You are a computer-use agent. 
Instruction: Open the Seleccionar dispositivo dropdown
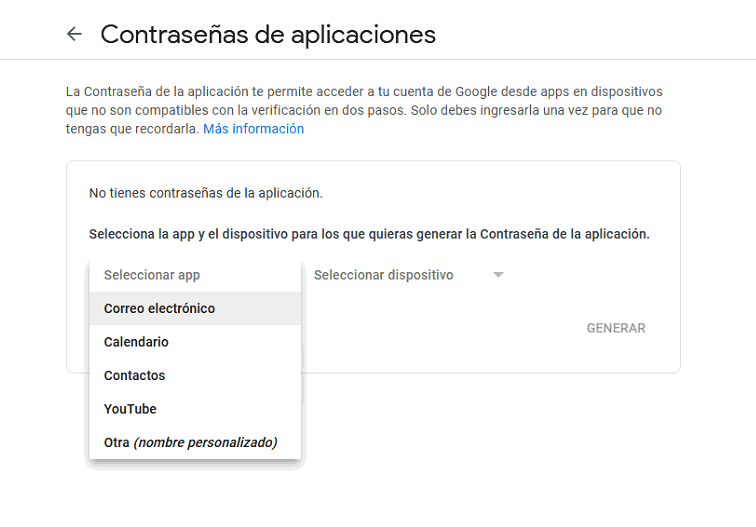coord(384,275)
